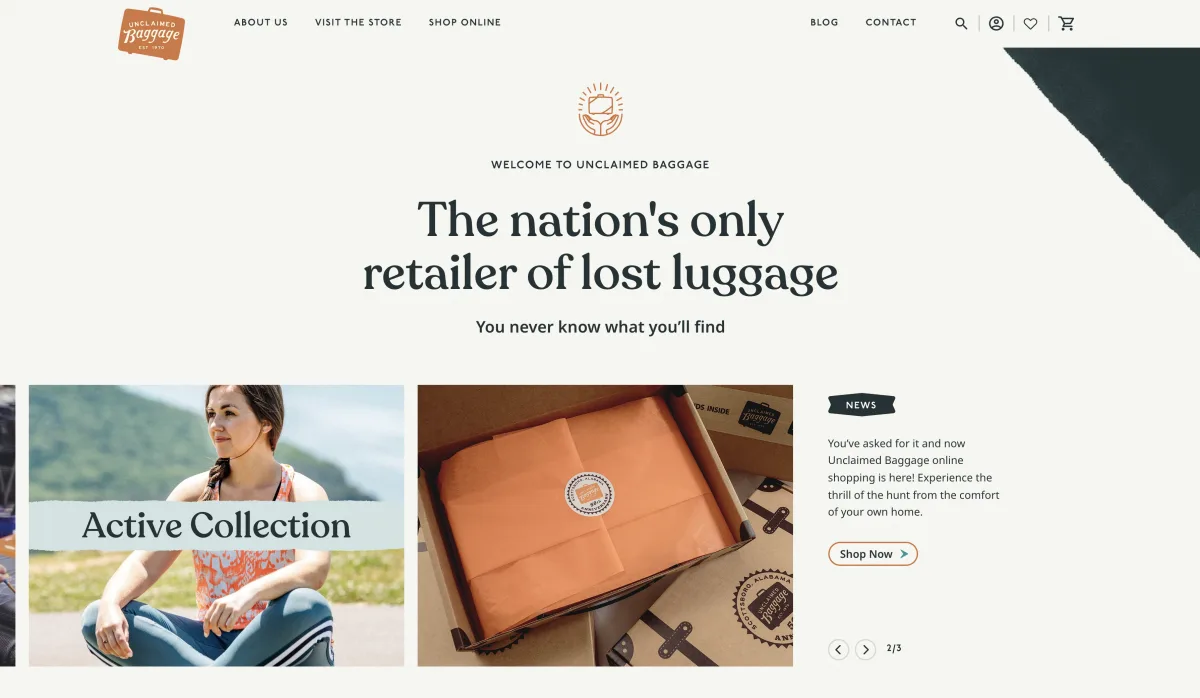Viewport: 1200px width, 698px height.
Task: Advance to next news slide arrow
Action: (x=865, y=650)
